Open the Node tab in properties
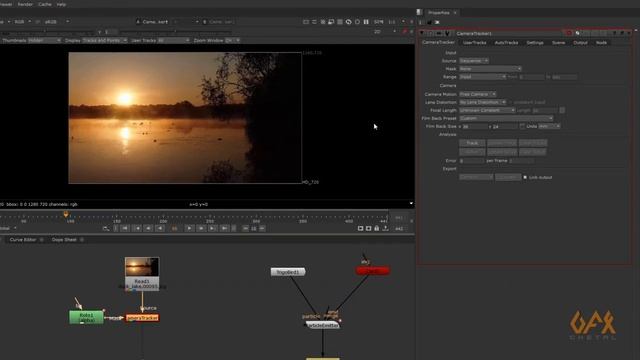The width and height of the screenshot is (640, 360). point(601,42)
